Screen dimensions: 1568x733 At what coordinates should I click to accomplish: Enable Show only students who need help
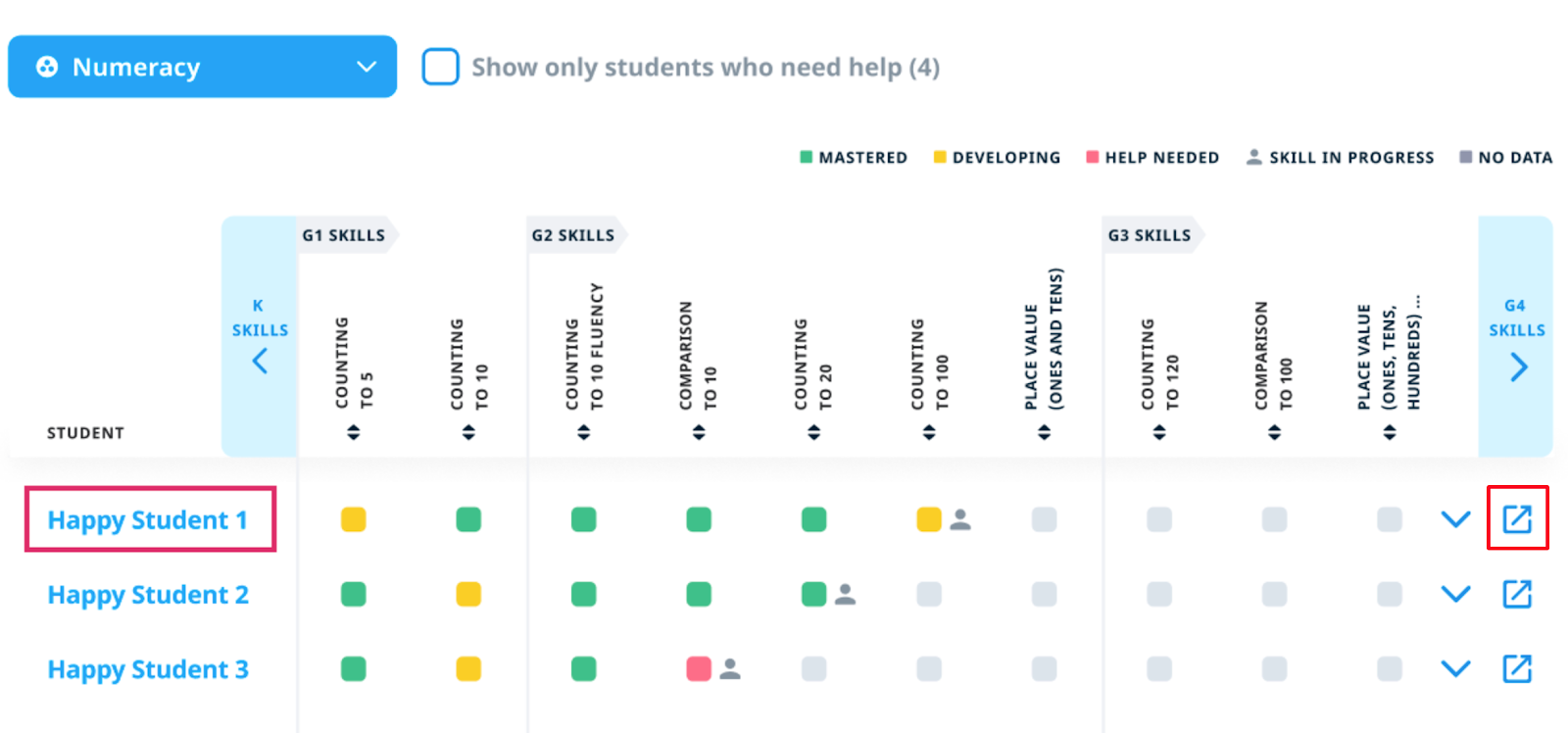pyautogui.click(x=441, y=67)
